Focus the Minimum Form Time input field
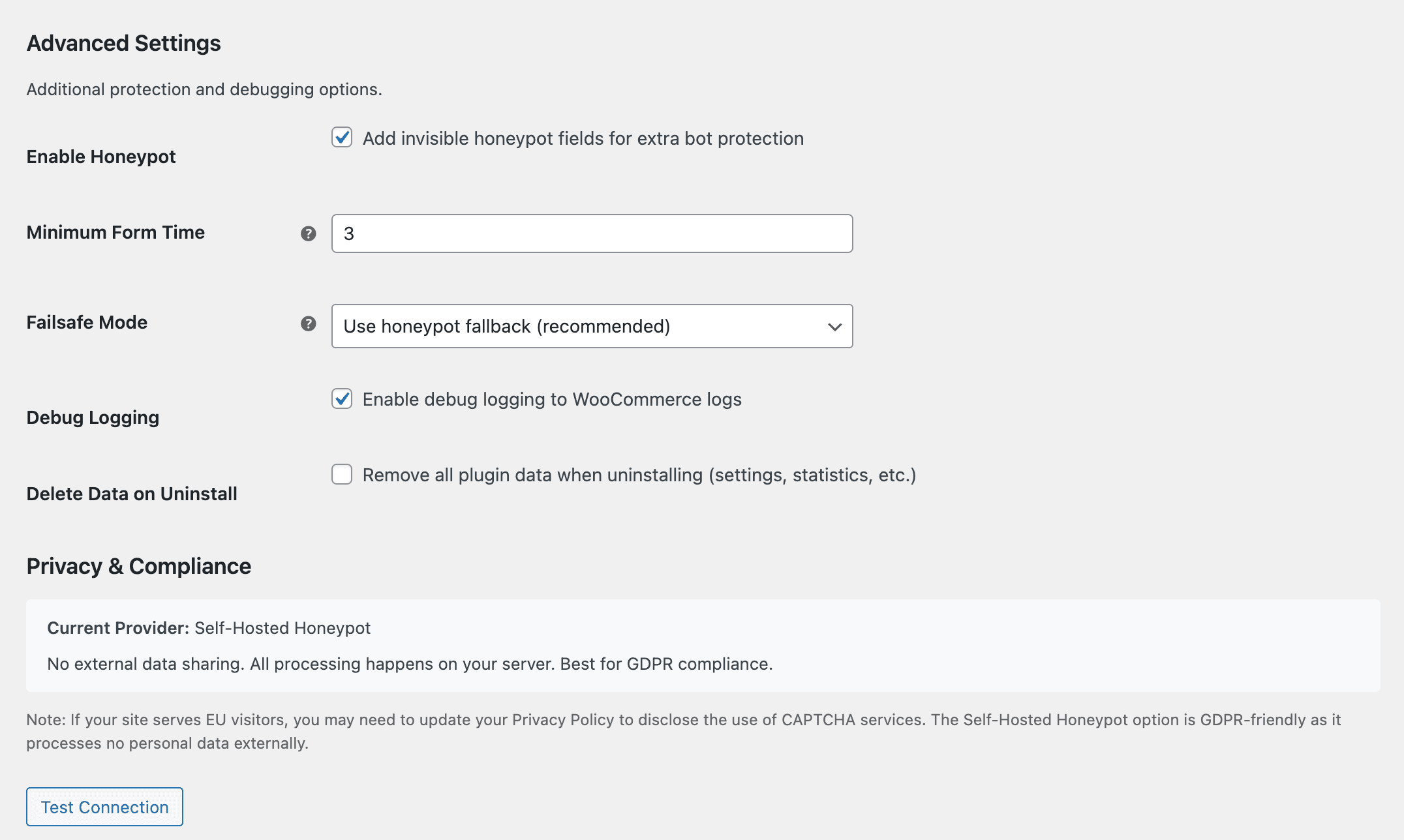This screenshot has height=840, width=1404. click(x=591, y=233)
